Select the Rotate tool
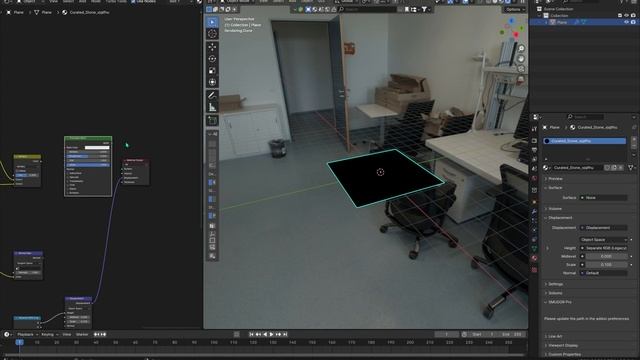The height and width of the screenshot is (360, 640). coord(212,59)
